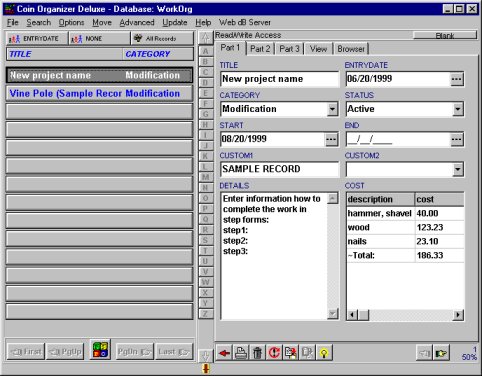Open the Update menu
The image size is (482, 376).
coord(175,23)
